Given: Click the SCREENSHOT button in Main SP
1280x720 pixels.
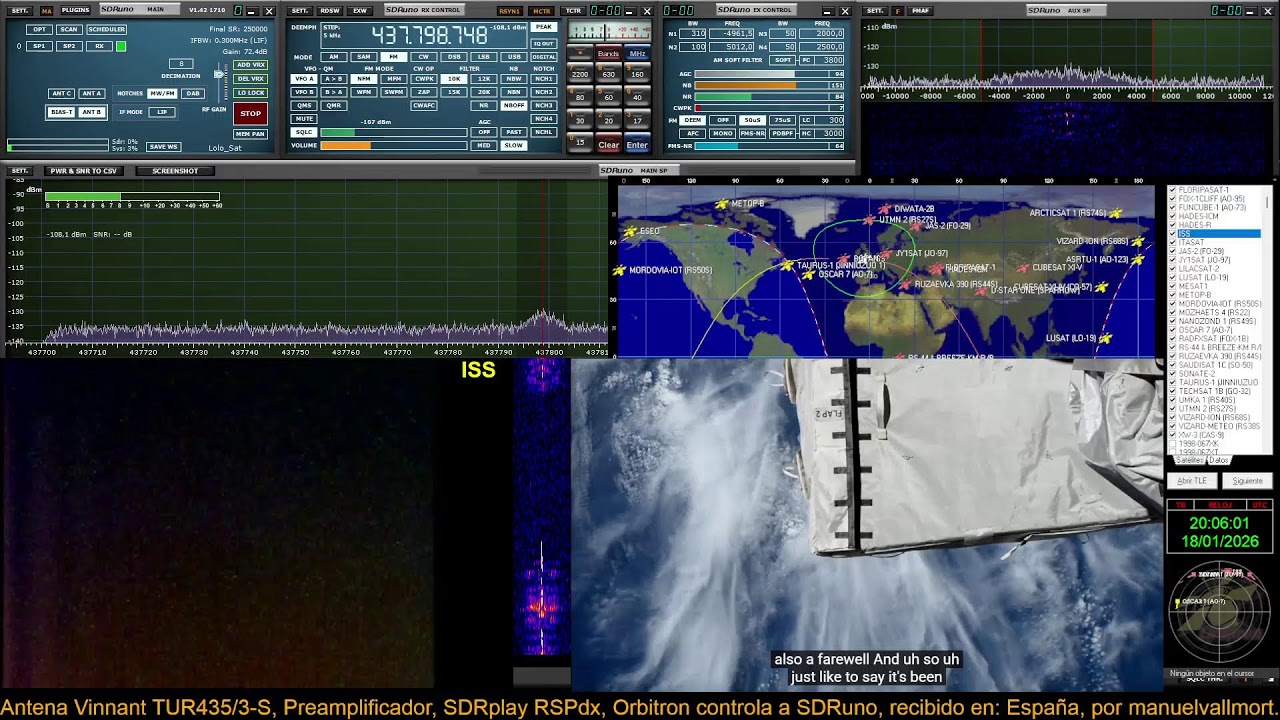Looking at the screenshot, I should click(x=175, y=171).
